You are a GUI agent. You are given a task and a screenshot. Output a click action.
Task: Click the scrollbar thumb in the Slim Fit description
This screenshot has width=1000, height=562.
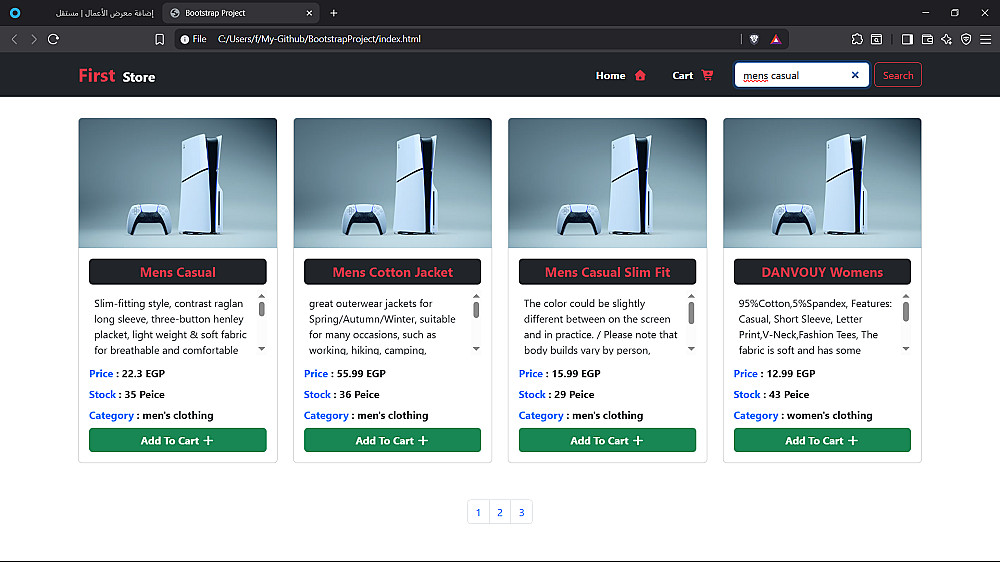(691, 313)
